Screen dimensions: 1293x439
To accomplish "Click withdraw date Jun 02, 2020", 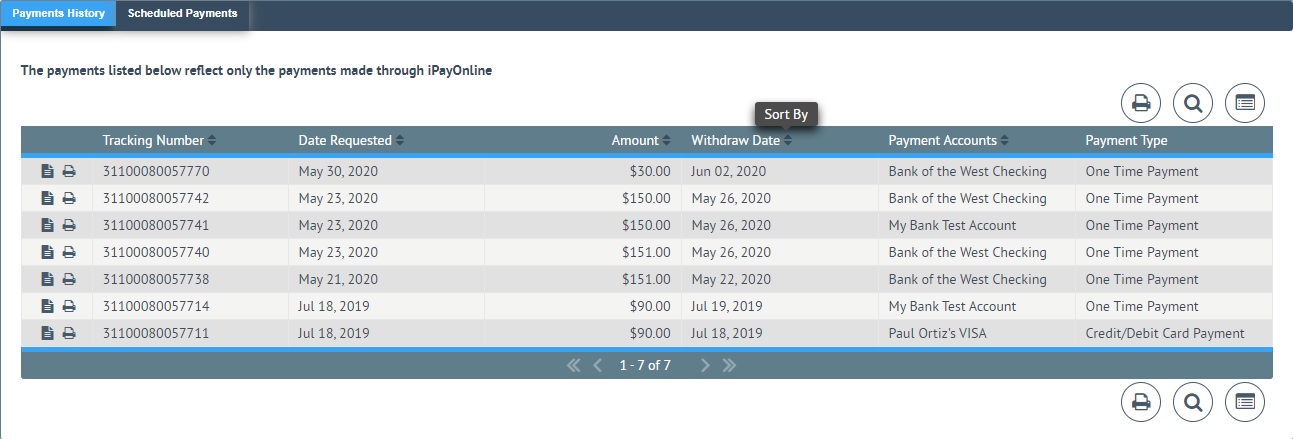I will [x=728, y=171].
